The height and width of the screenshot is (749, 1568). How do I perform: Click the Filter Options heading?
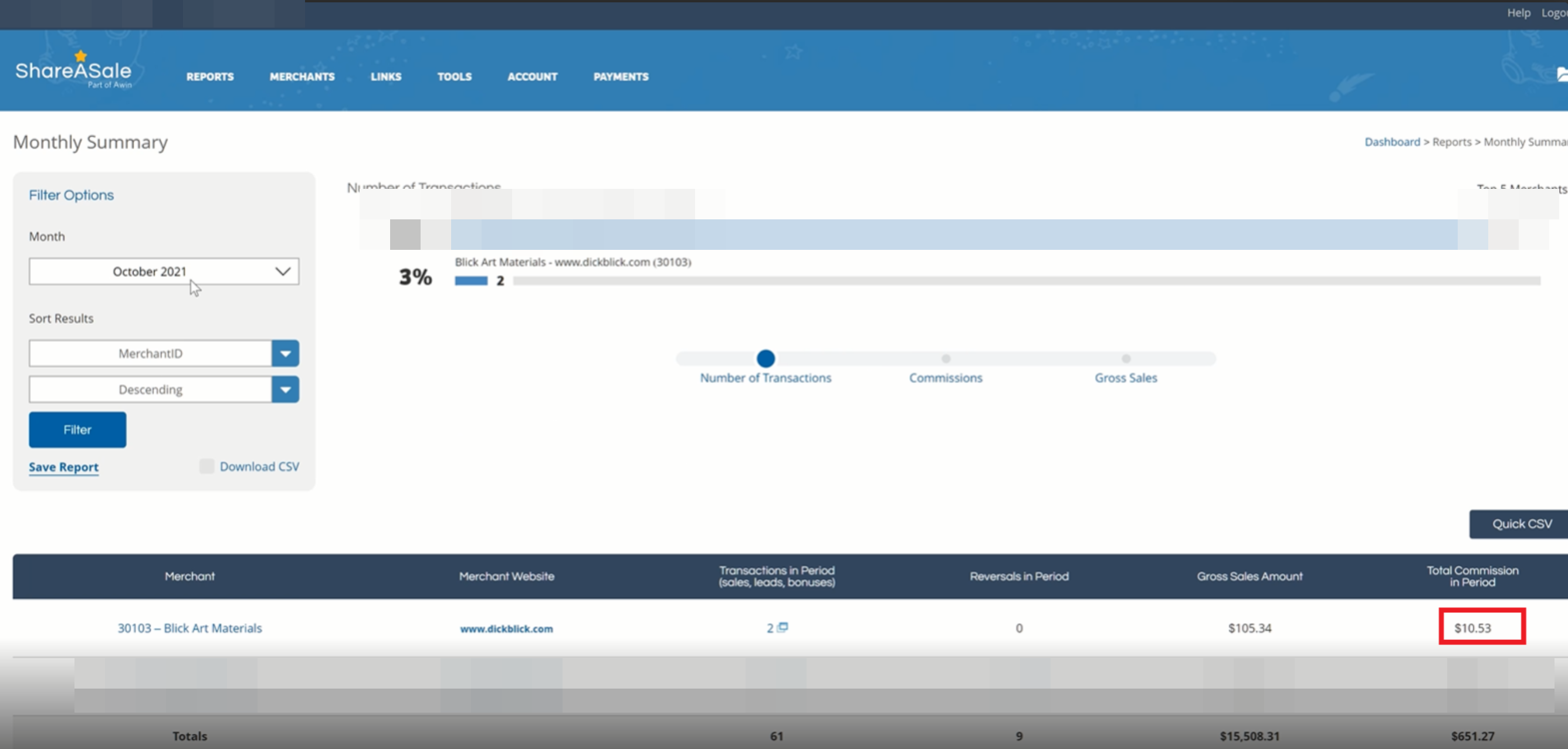tap(71, 195)
